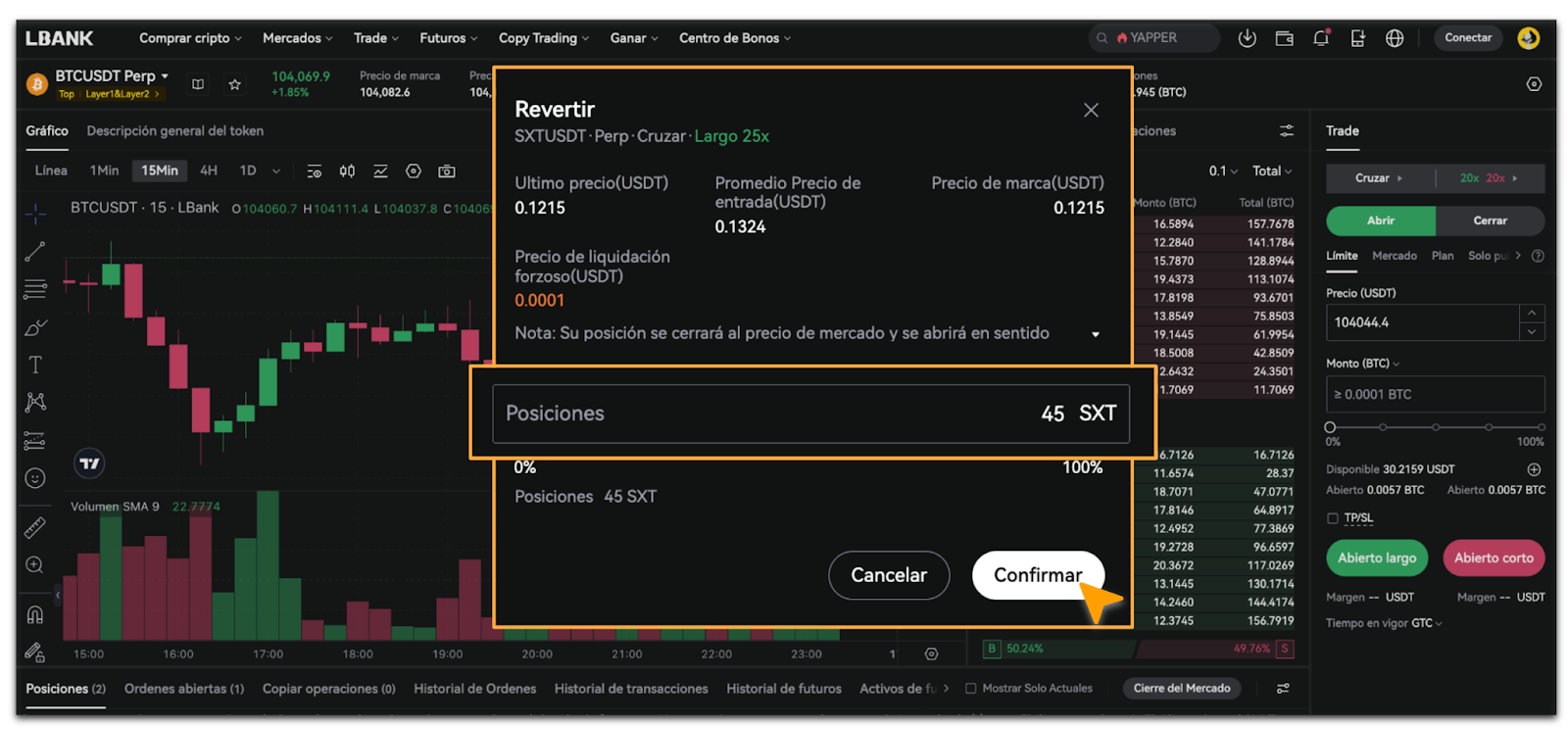
Task: Open order book filter settings icon
Action: pos(1287,130)
